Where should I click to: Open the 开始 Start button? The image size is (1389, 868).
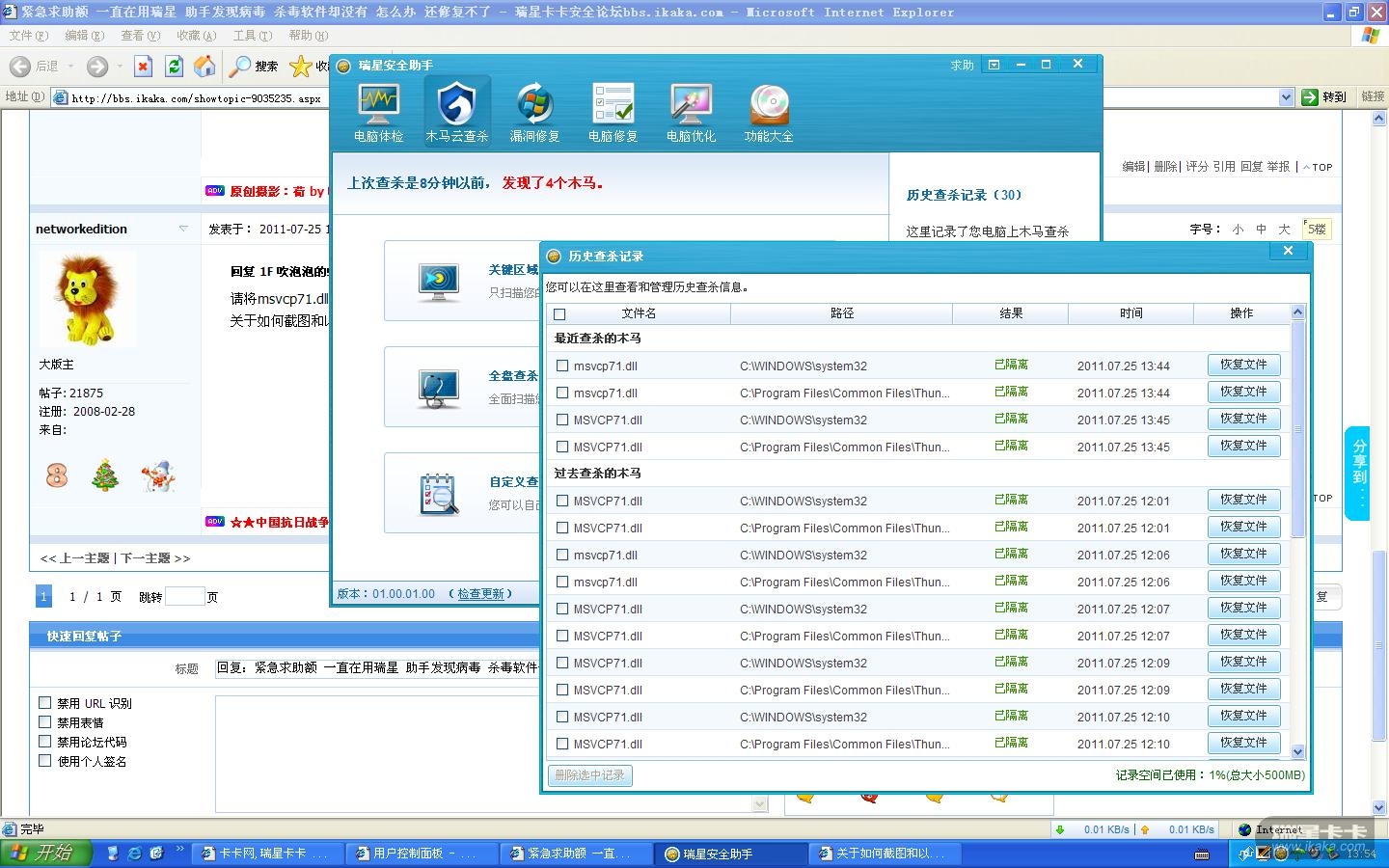click(46, 854)
